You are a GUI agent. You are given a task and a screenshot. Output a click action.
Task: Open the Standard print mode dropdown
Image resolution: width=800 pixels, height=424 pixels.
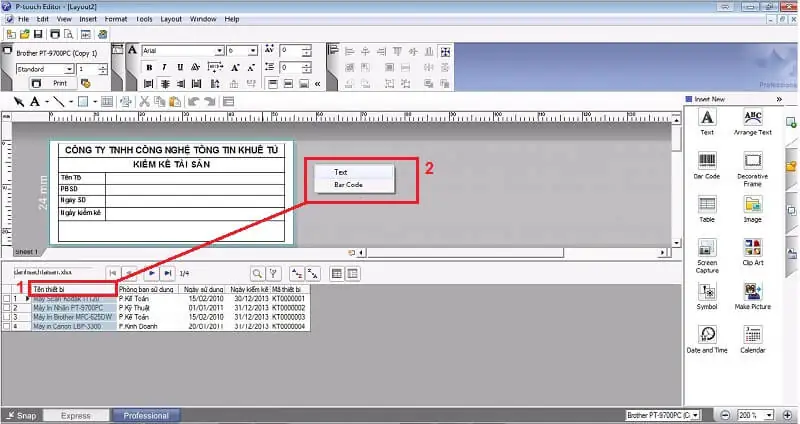click(70, 69)
